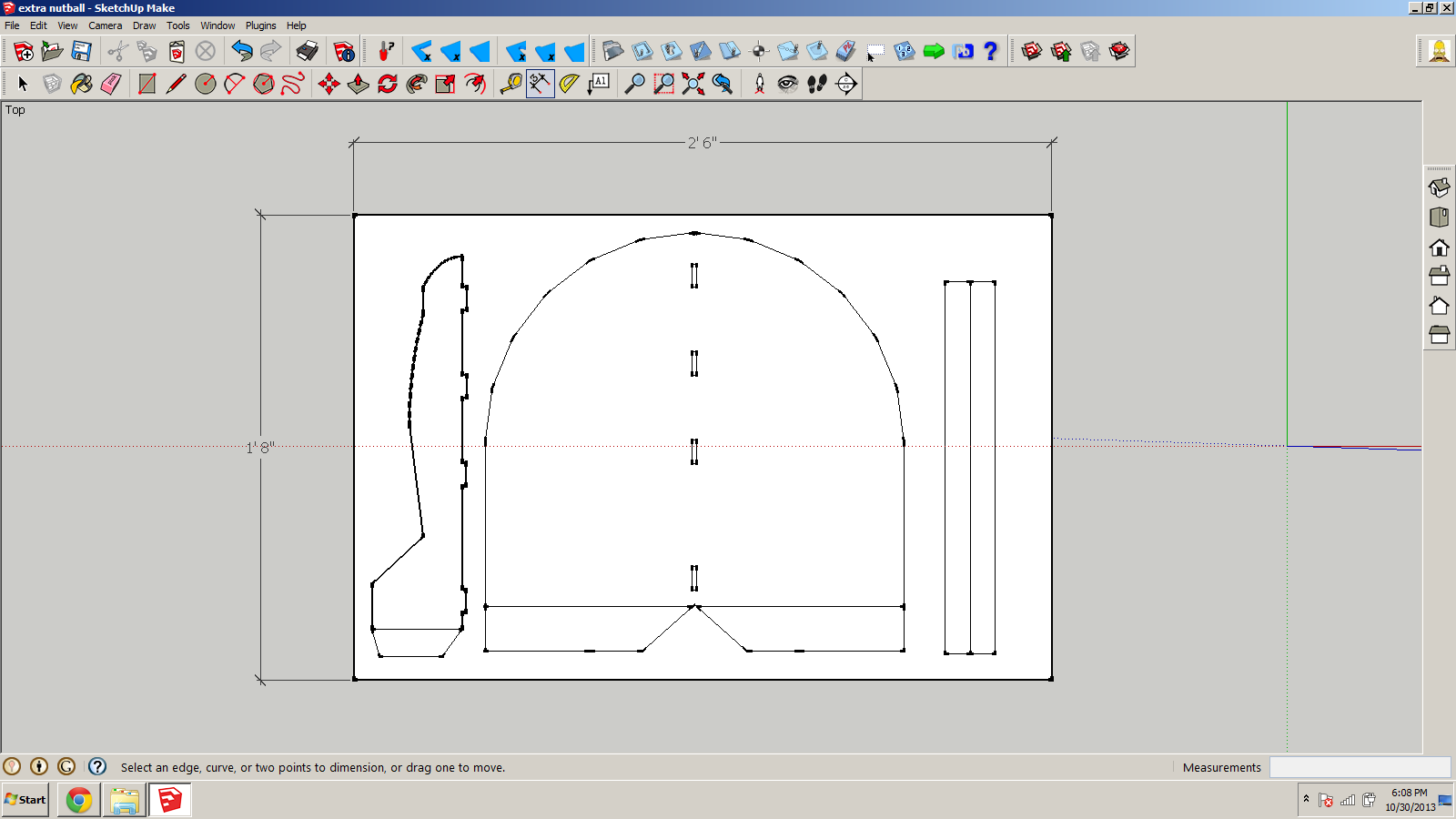1456x819 pixels.
Task: Select the Pencil line tool
Action: click(177, 84)
